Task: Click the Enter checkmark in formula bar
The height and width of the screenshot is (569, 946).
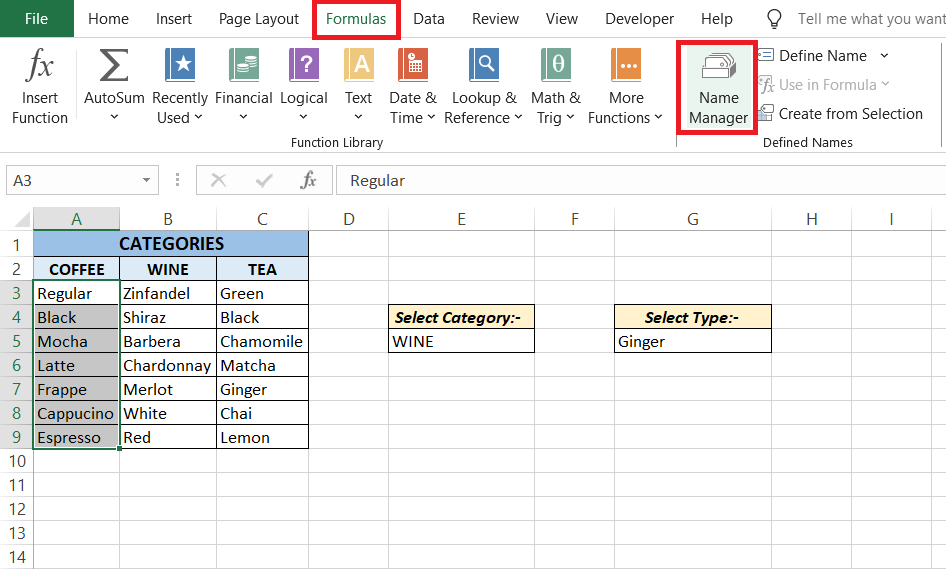Action: point(264,180)
